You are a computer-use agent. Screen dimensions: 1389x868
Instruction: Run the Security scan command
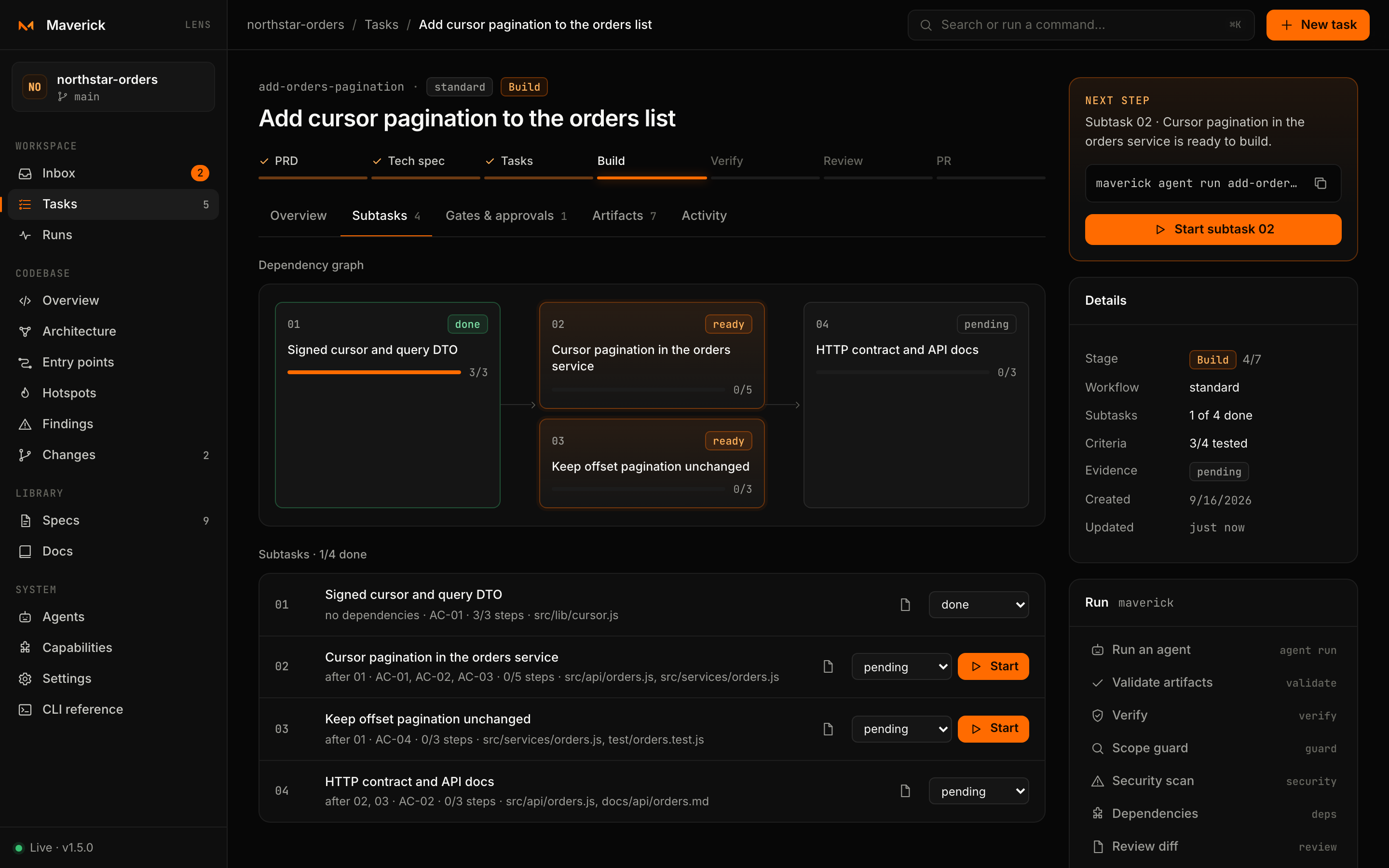[1213, 781]
